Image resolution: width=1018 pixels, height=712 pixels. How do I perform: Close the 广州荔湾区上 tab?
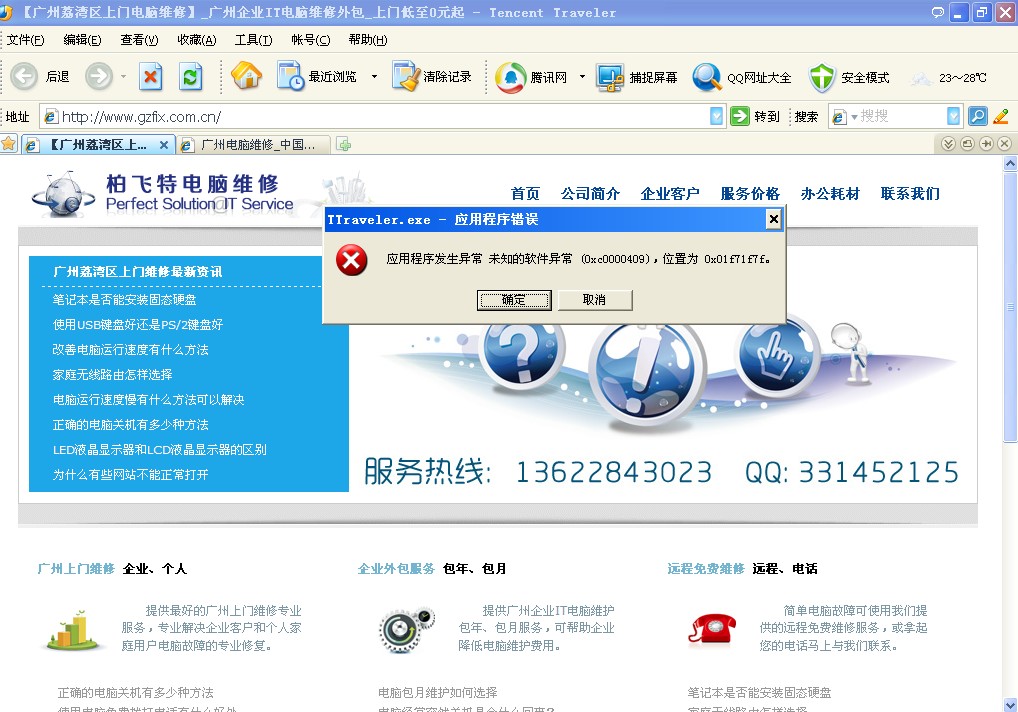click(x=164, y=145)
